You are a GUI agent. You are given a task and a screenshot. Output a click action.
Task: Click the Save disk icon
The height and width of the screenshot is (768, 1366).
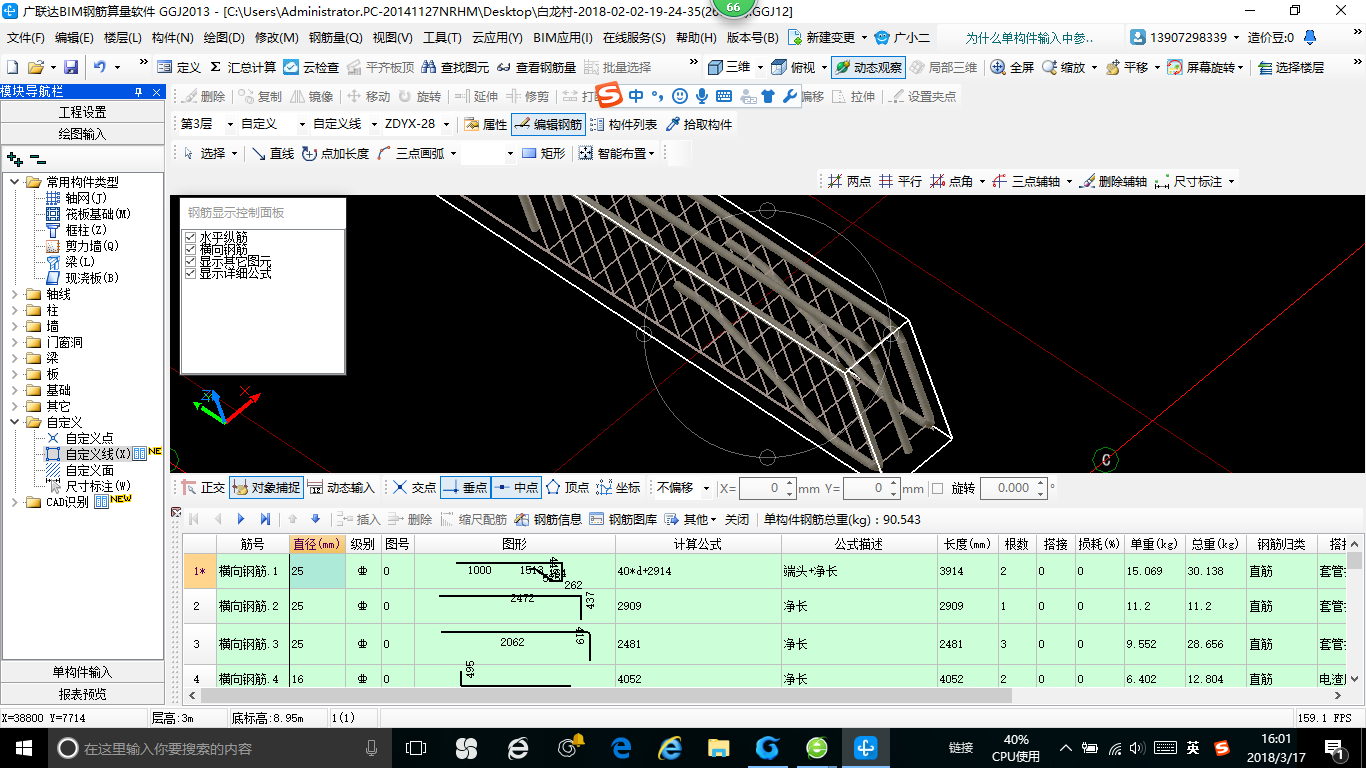click(71, 67)
